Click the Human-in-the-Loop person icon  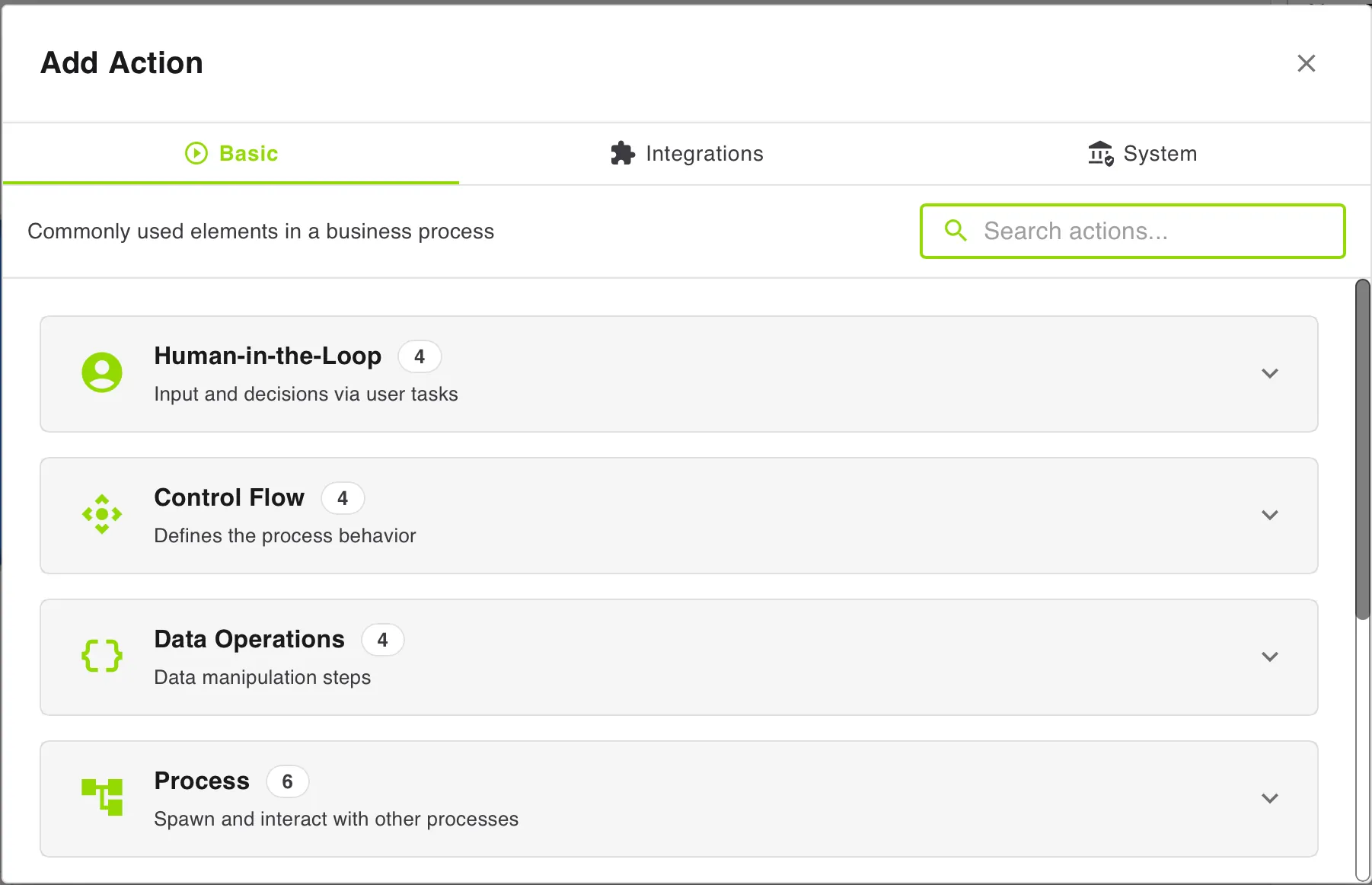102,372
